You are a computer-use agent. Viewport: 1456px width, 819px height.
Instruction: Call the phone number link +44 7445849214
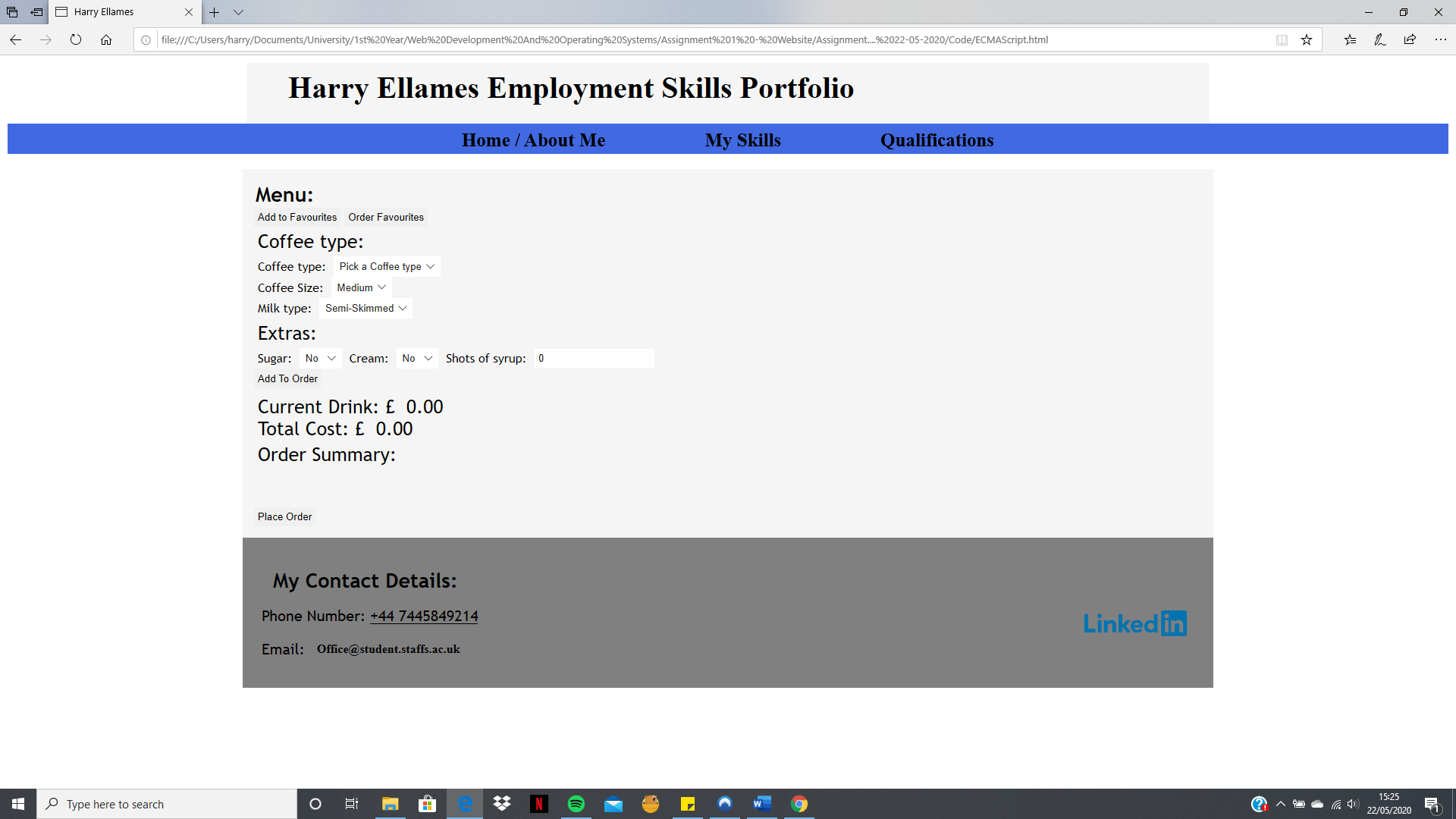coord(424,616)
